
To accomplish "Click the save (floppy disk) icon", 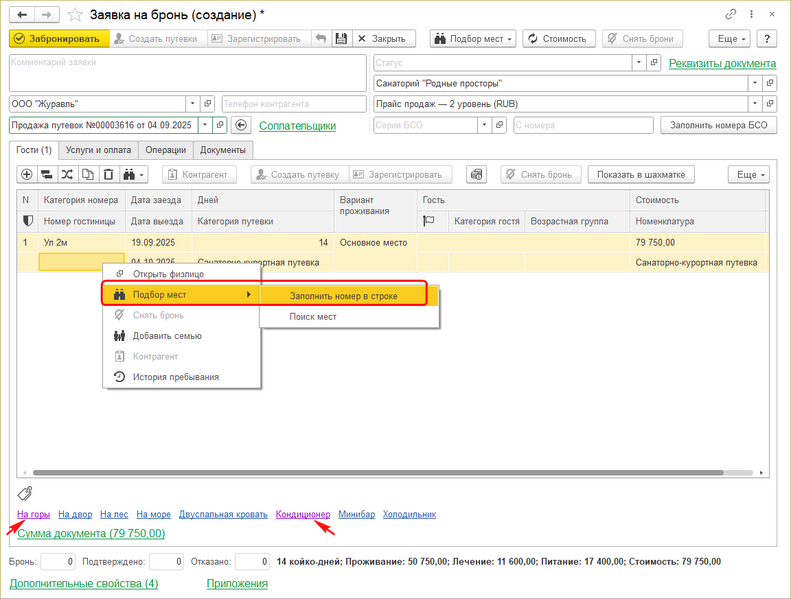I will coord(341,39).
